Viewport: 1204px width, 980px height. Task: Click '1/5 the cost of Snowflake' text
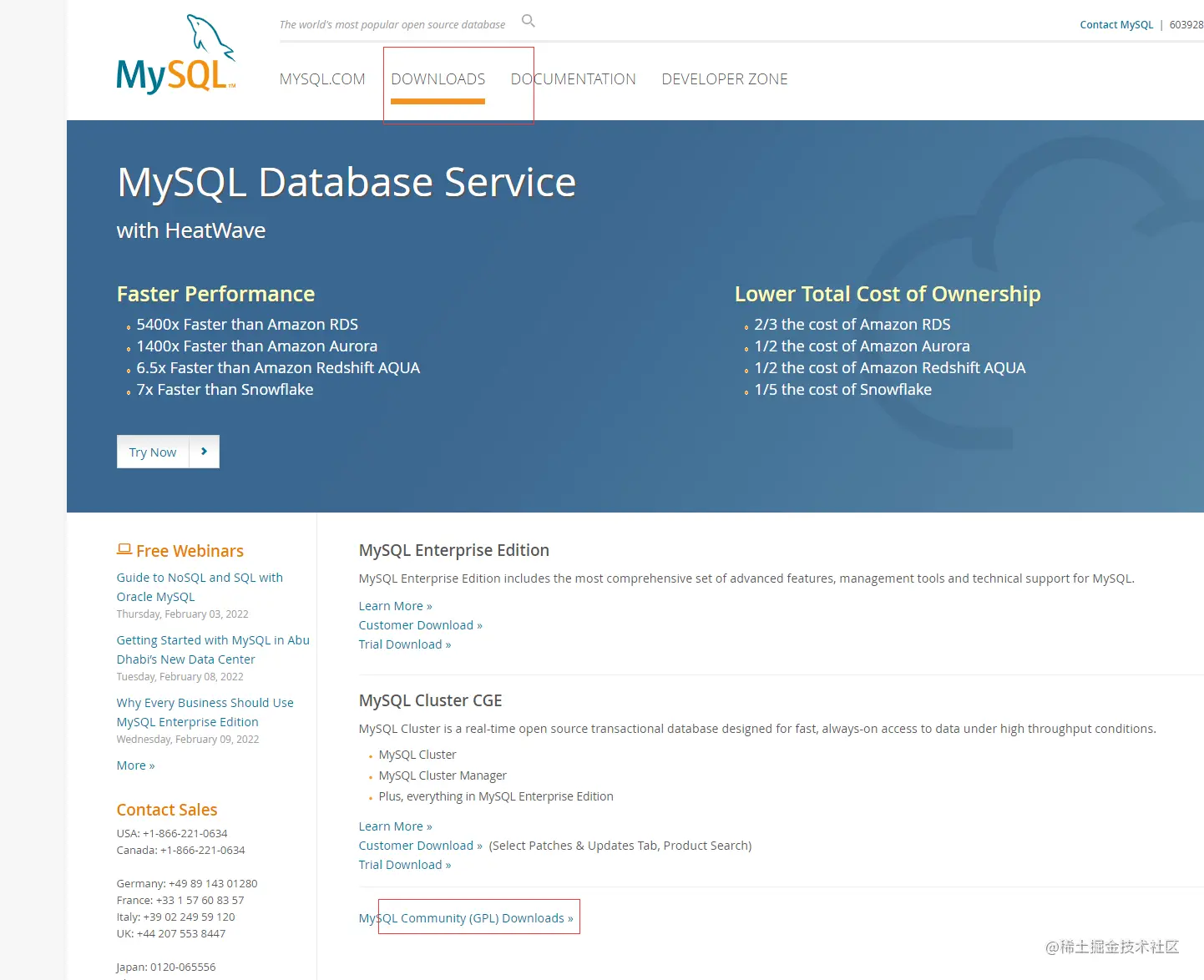click(843, 390)
